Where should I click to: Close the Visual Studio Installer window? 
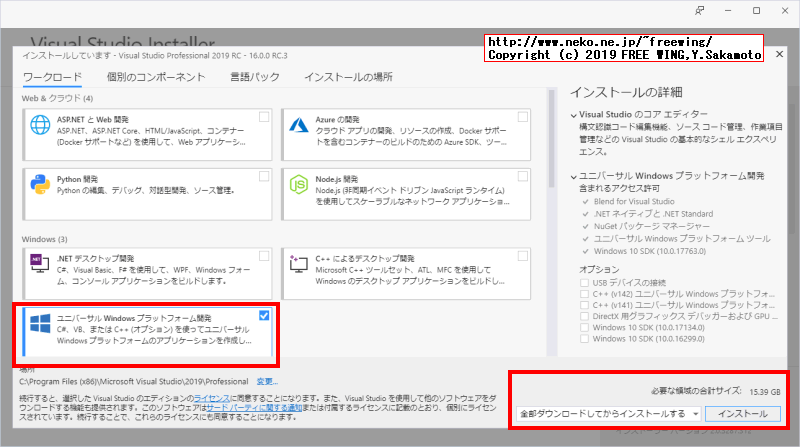tap(785, 11)
